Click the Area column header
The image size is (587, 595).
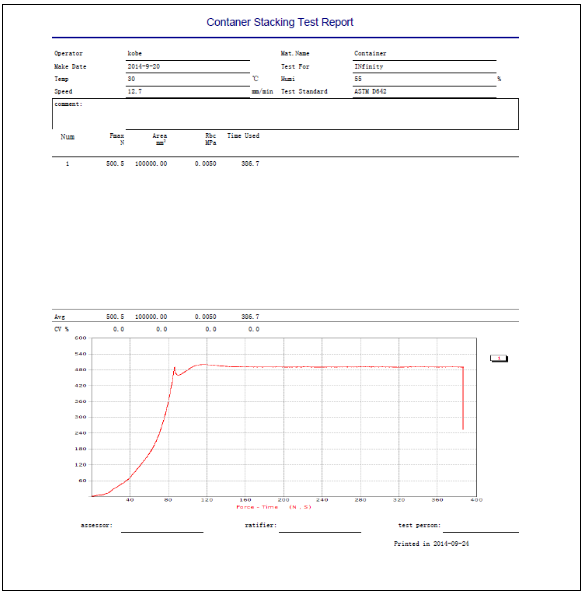160,139
